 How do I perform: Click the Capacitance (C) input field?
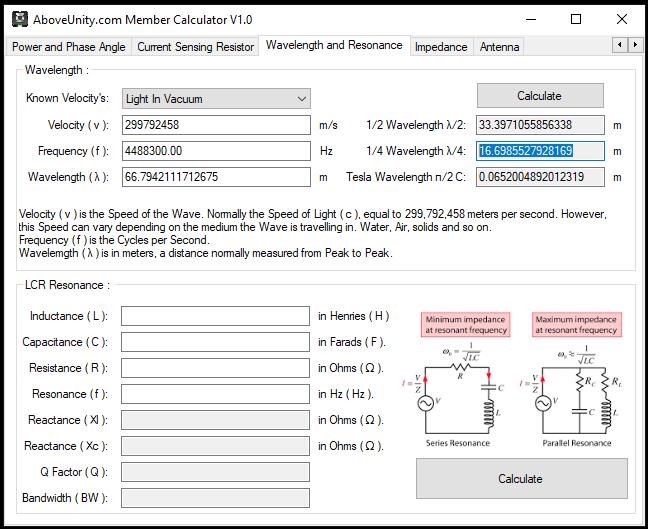(215, 342)
